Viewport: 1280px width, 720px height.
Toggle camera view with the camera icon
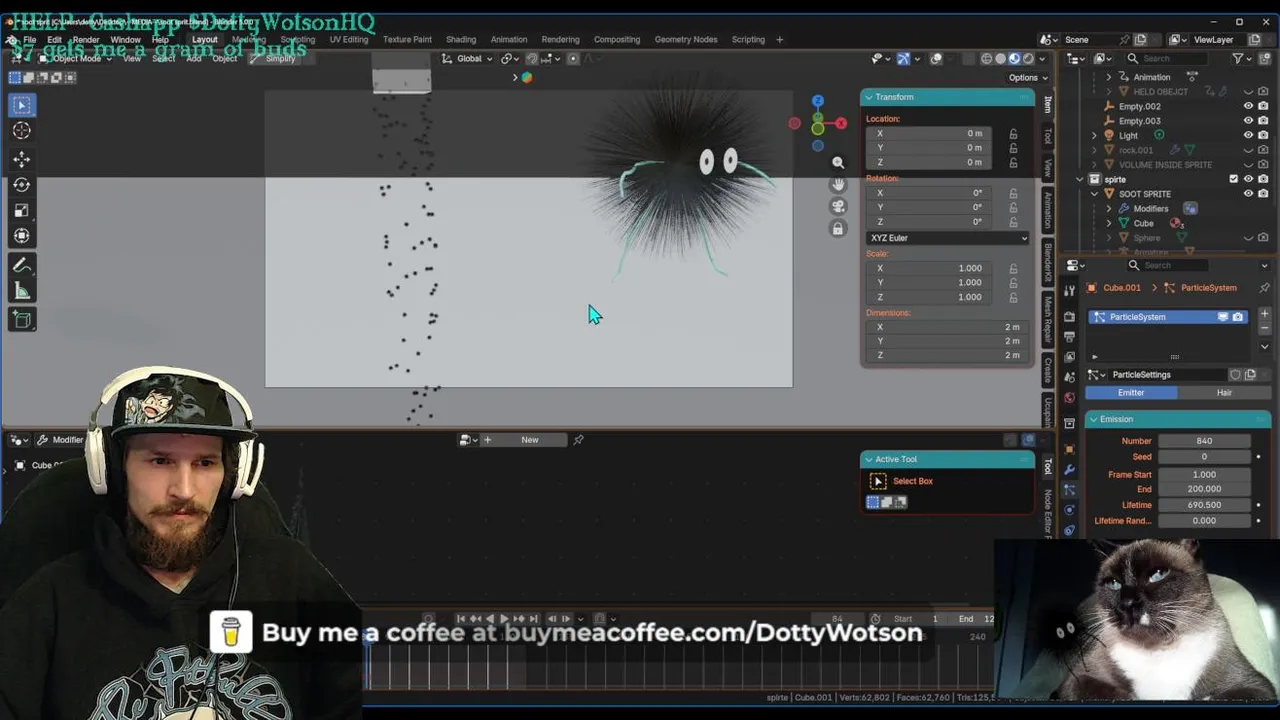point(838,206)
